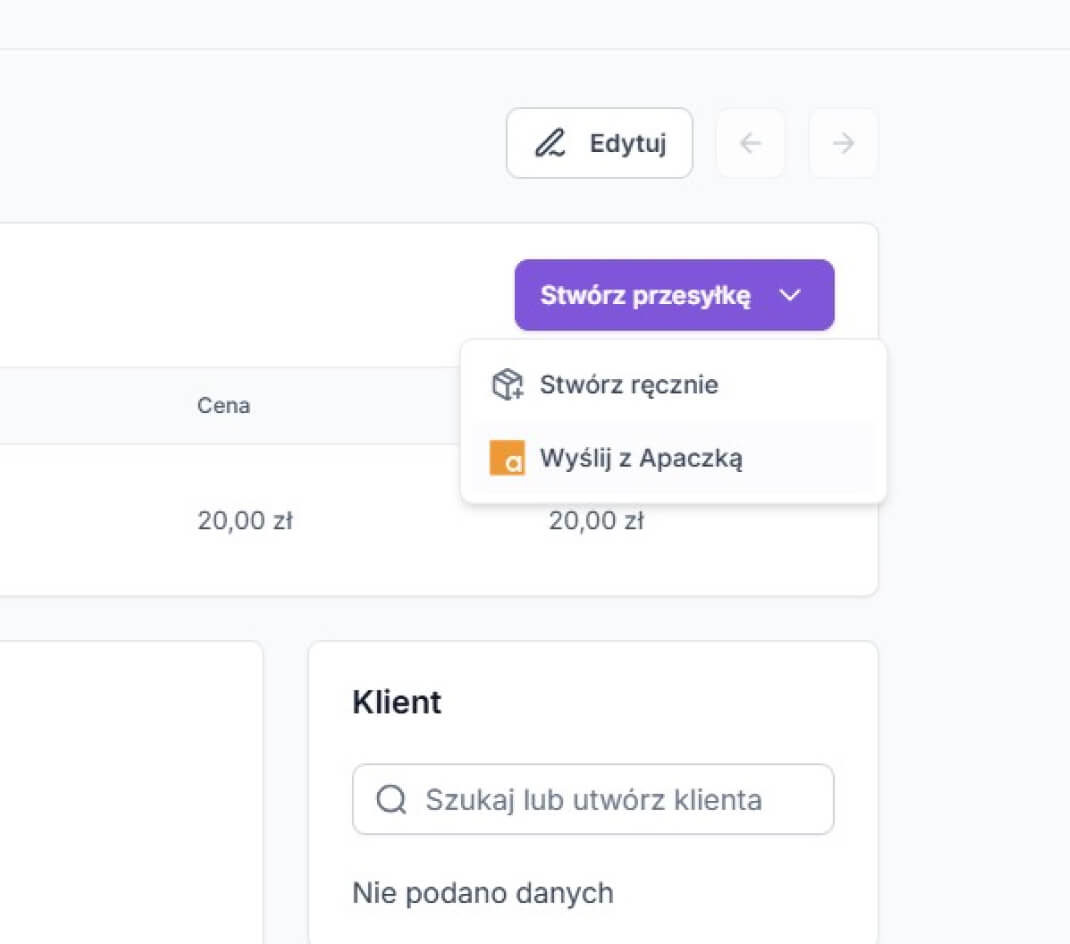The image size is (1070, 944).
Task: Click the magnifier icon in client search
Action: coord(391,799)
